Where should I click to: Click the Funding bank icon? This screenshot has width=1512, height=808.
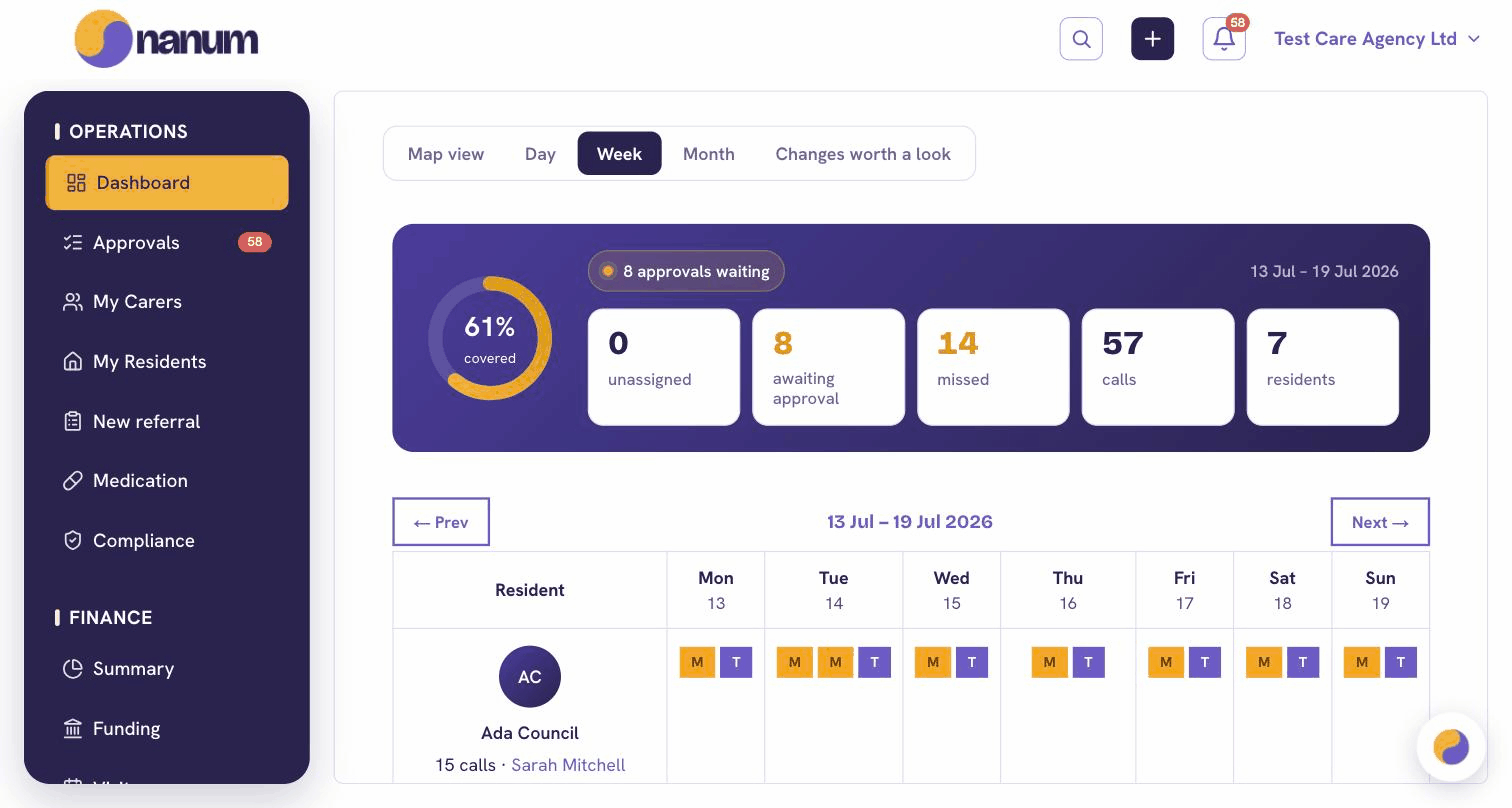tap(72, 729)
